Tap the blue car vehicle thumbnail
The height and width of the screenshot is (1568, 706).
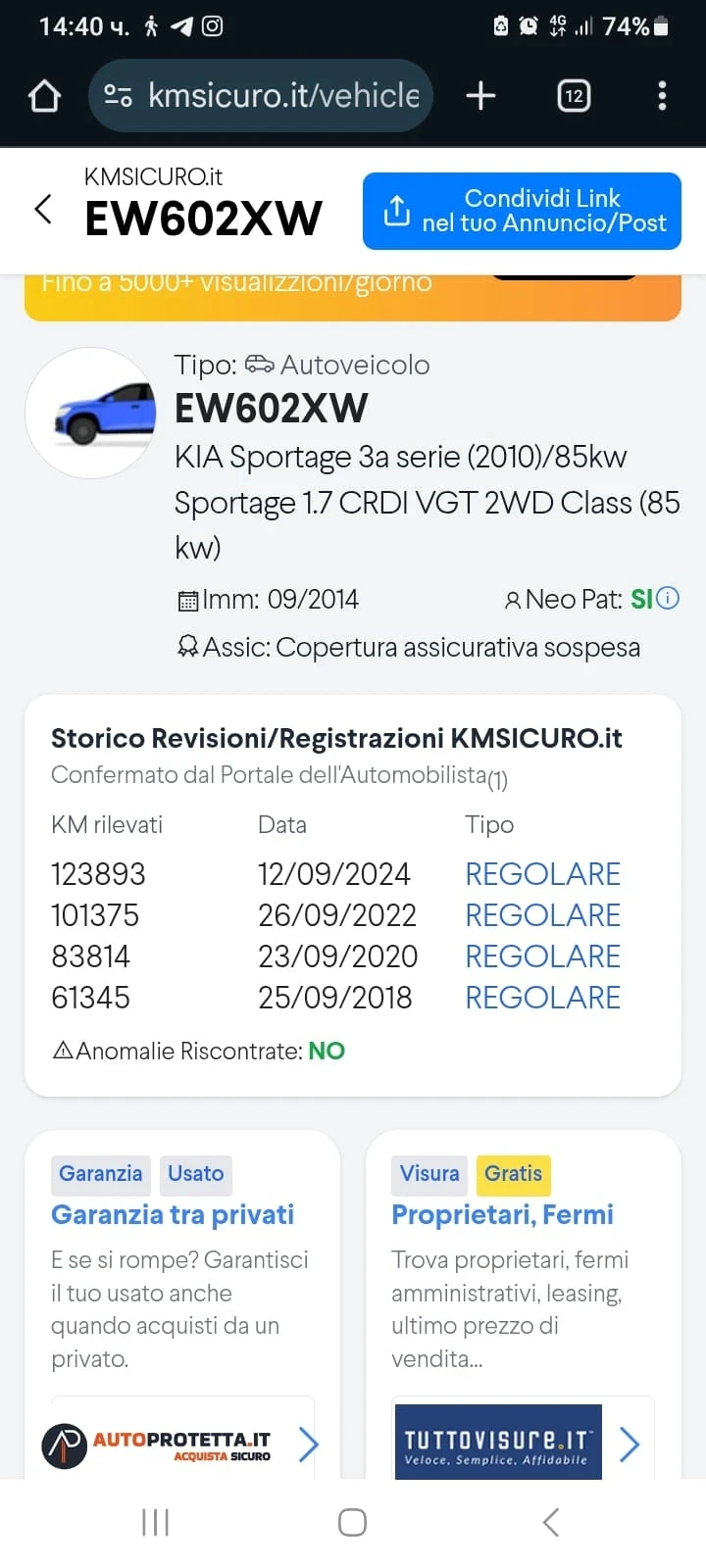(91, 413)
